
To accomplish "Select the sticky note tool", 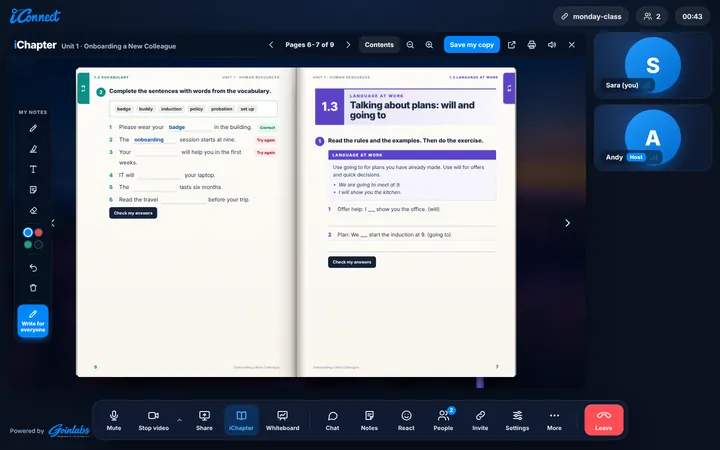I will point(33,190).
